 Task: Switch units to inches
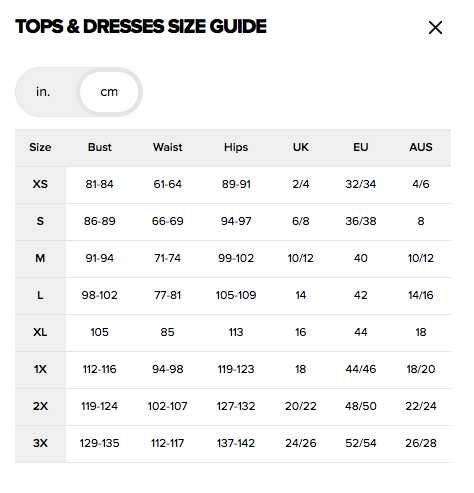(43, 92)
